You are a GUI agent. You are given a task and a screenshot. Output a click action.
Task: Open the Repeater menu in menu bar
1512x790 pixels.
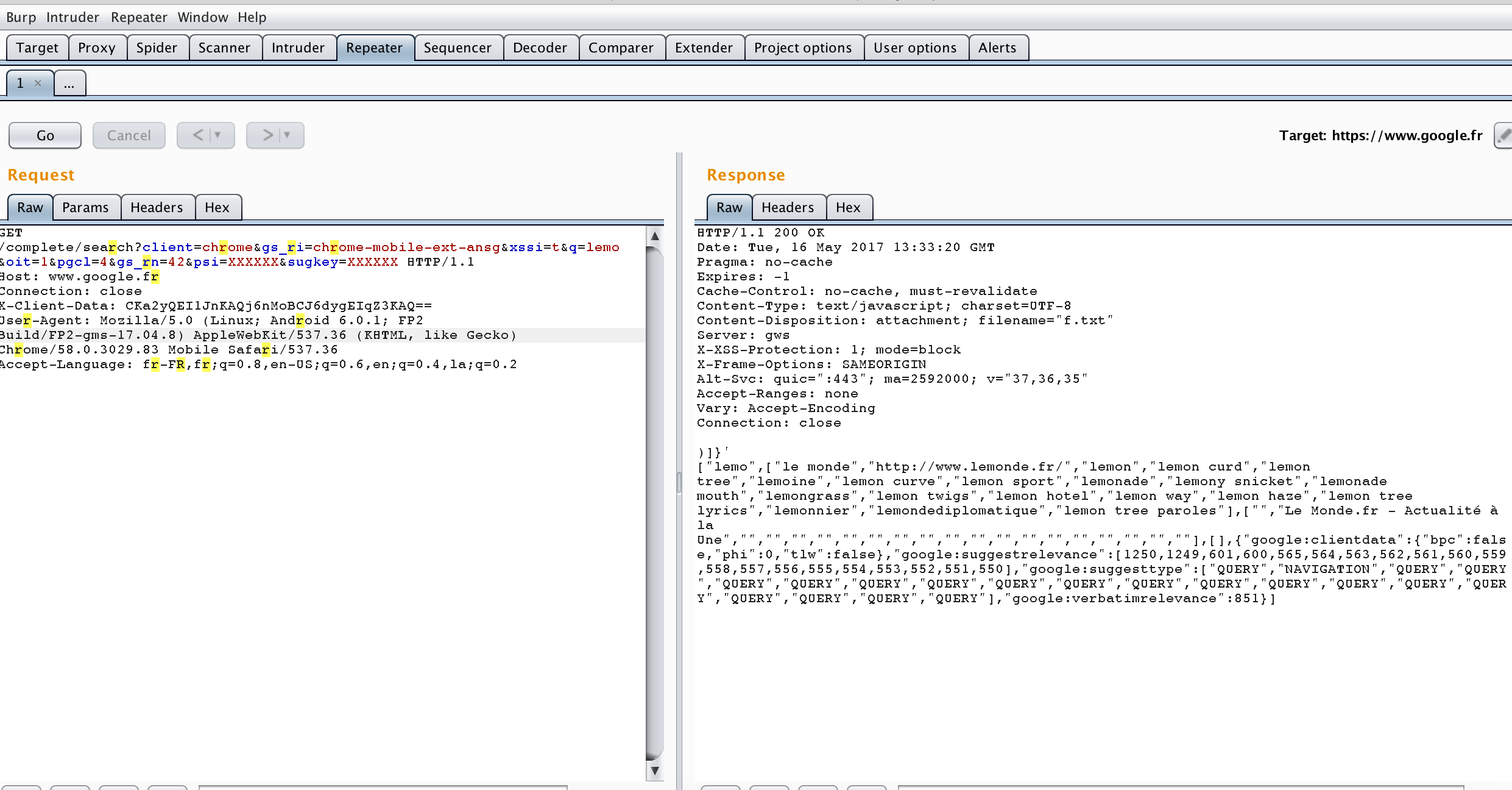click(139, 17)
